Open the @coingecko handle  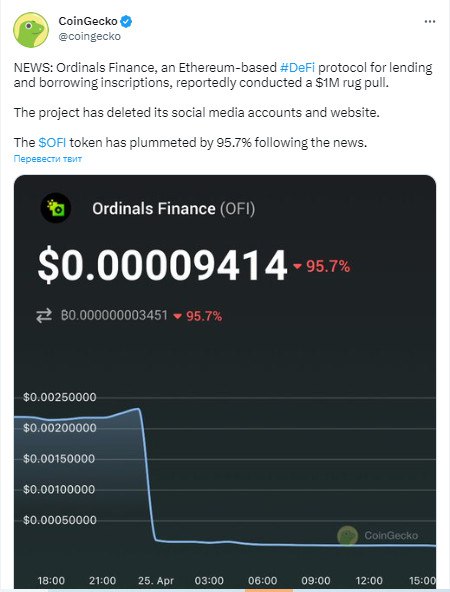click(89, 36)
